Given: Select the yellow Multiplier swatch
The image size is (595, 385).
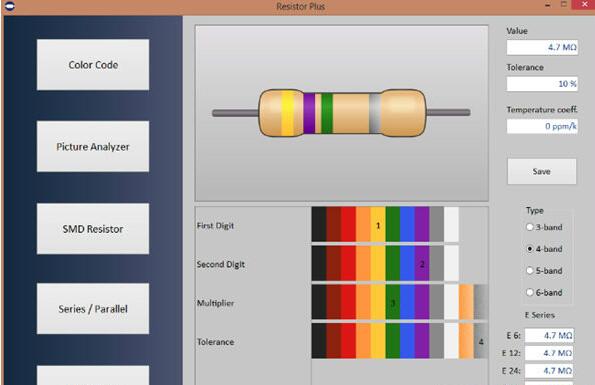Looking at the screenshot, I should coord(378,302).
